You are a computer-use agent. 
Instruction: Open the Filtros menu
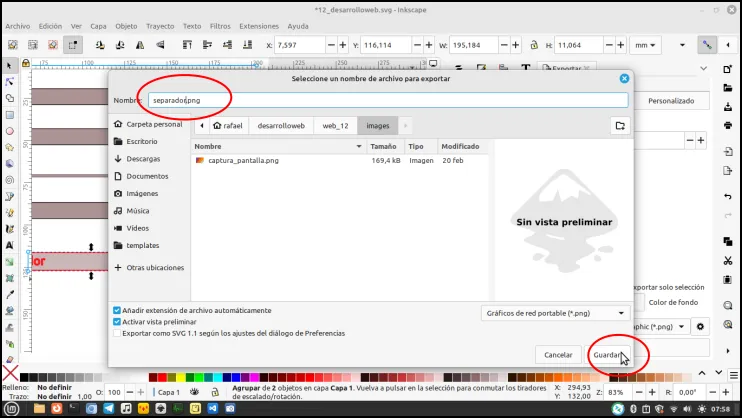[x=220, y=26]
